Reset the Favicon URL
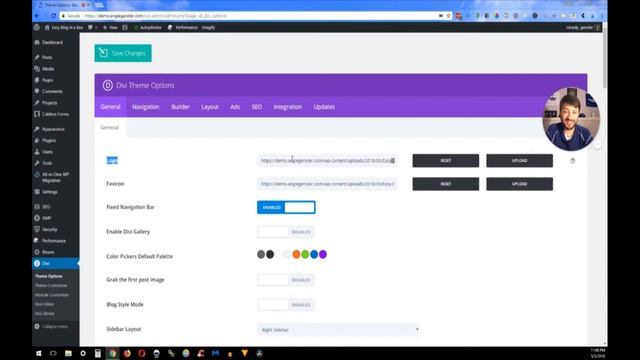This screenshot has height=360, width=640. [446, 184]
